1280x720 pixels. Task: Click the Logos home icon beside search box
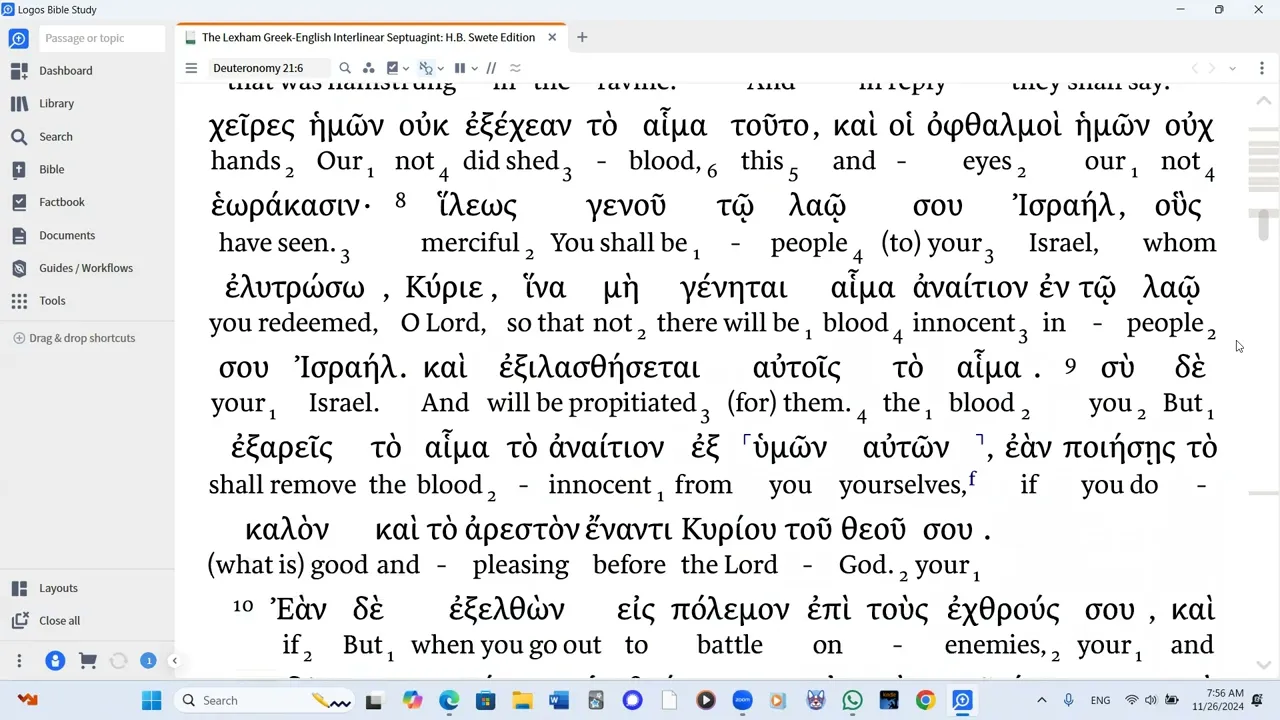(x=18, y=38)
